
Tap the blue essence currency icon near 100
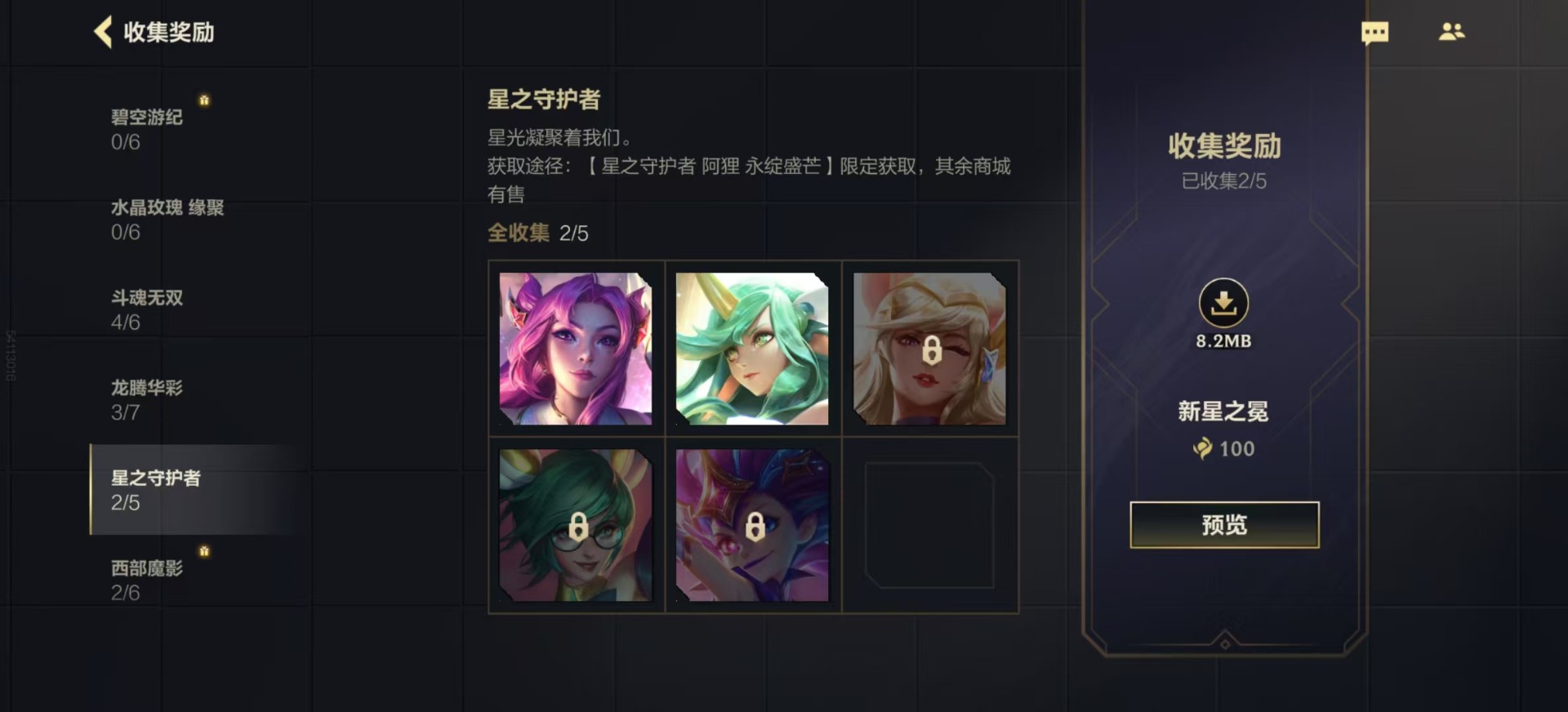click(1203, 448)
